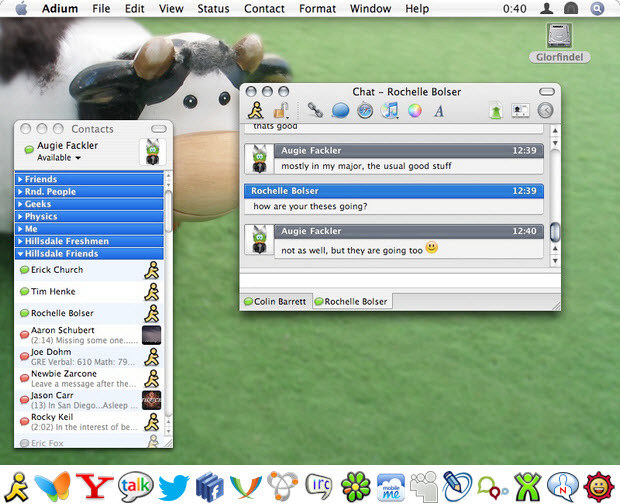Open the color wheel picker in chat toolbar
Viewport: 620px width, 504px height.
pos(414,111)
